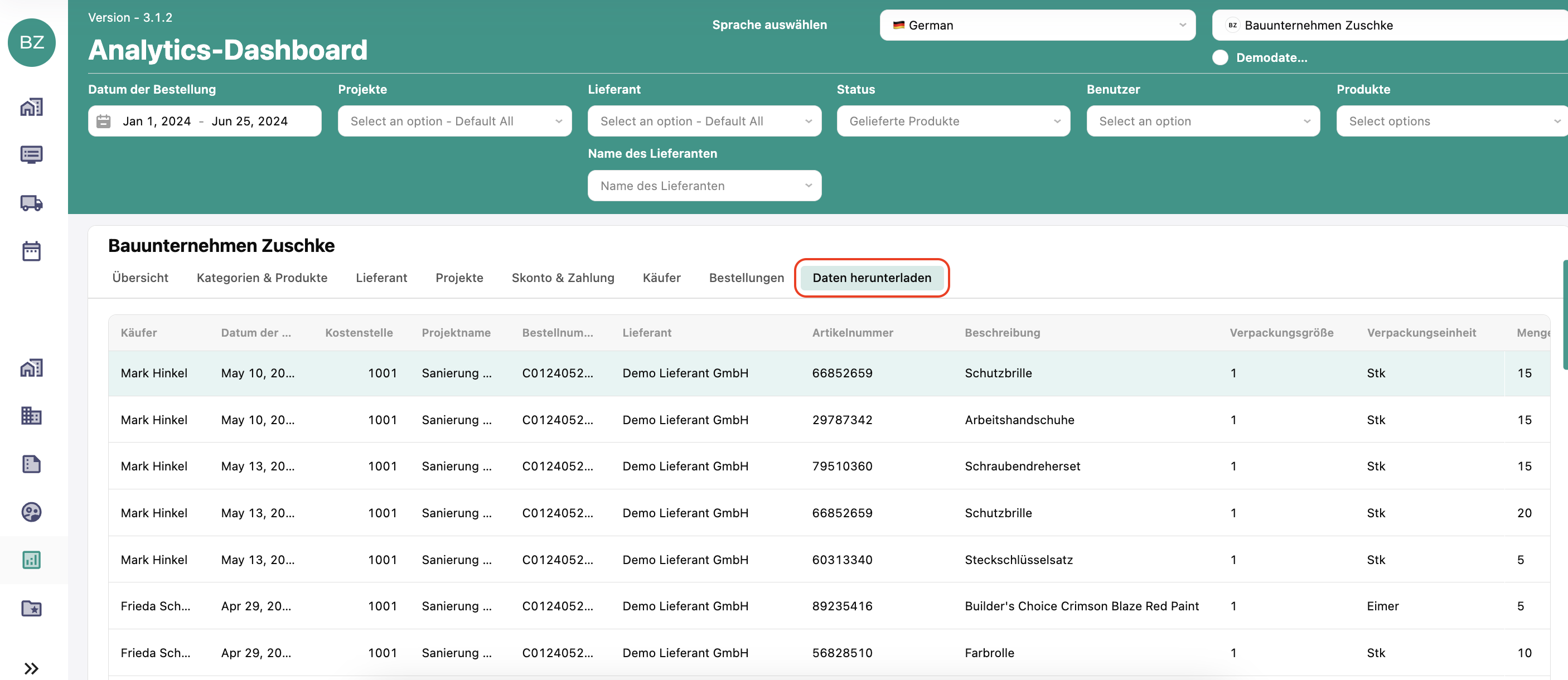
Task: Click the Schraubendreherset description cell
Action: 1022,466
